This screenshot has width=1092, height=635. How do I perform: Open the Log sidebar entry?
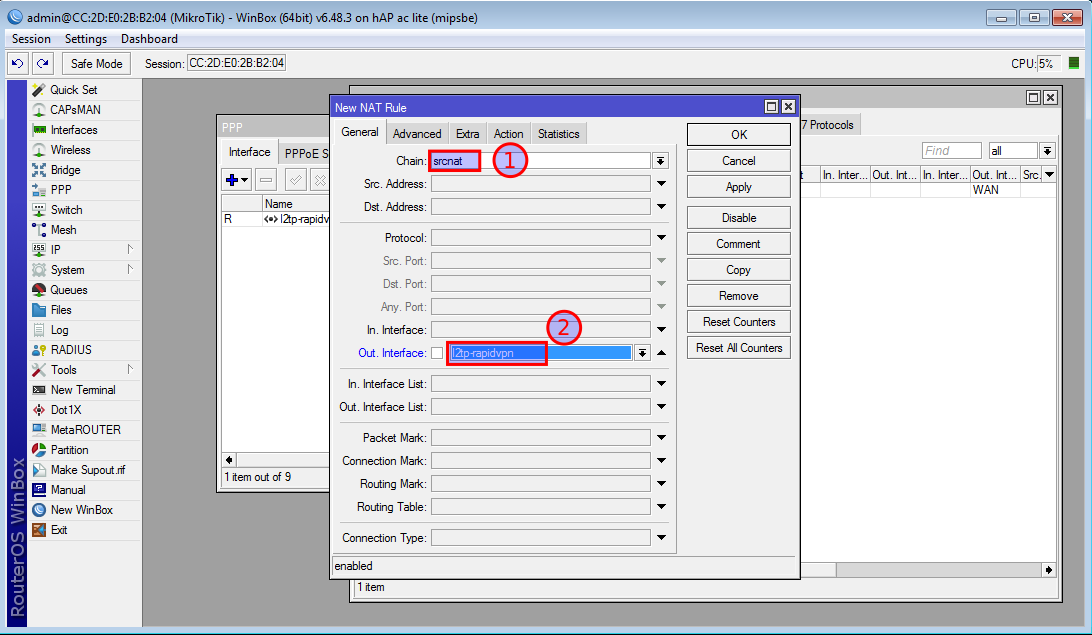59,330
